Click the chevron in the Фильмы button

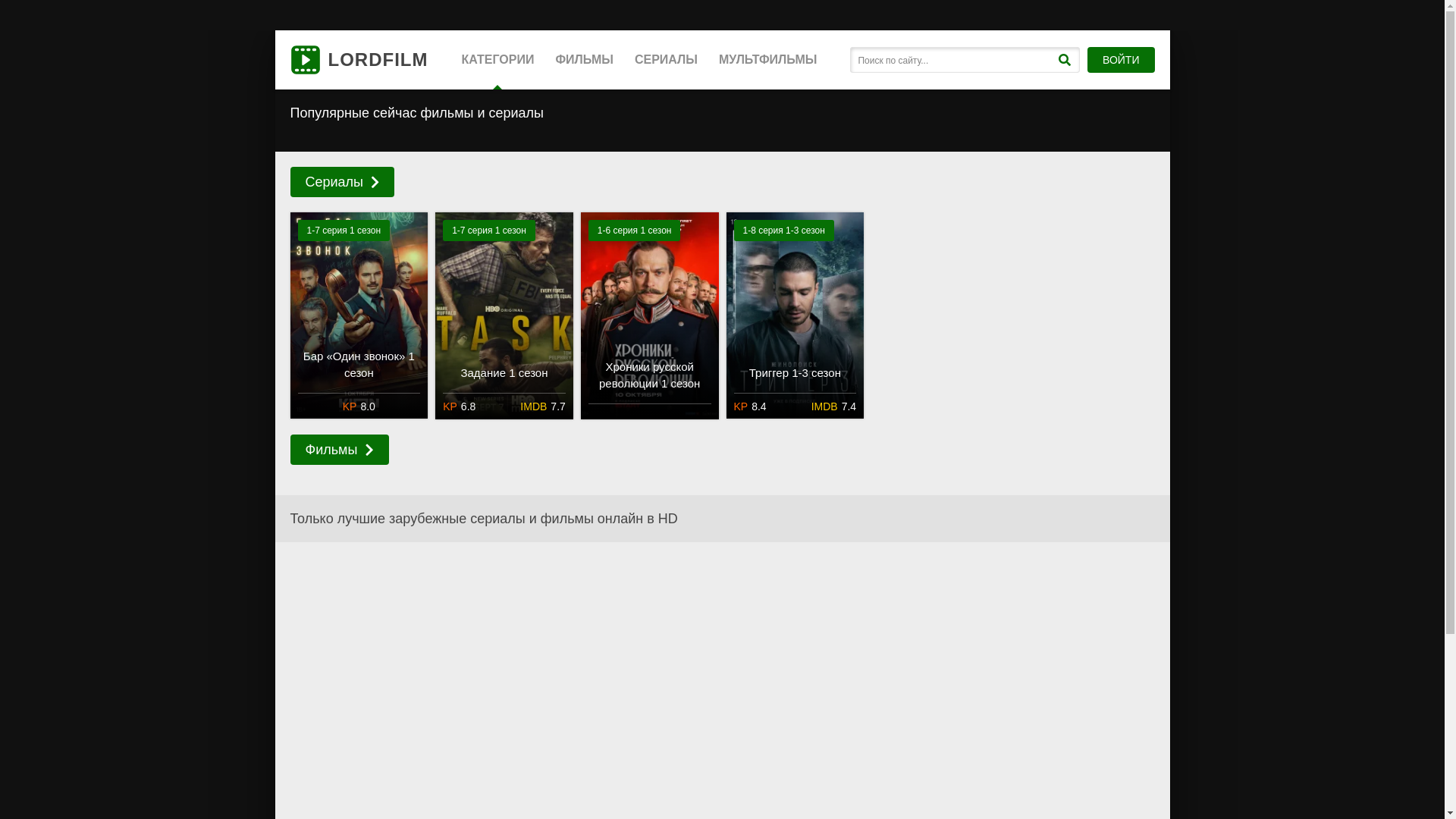pos(369,450)
